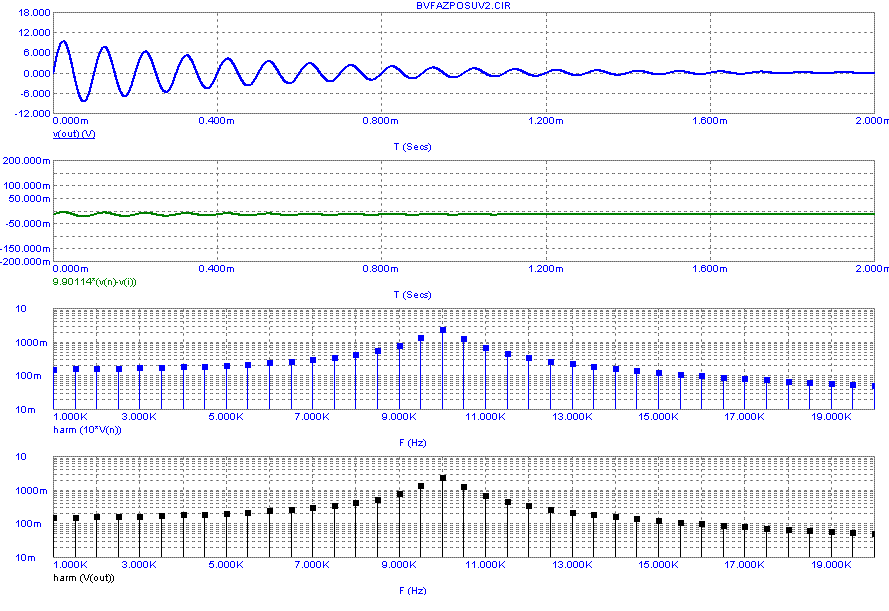Select the peak 10 kHz marker in blue harmonic plot
The width and height of the screenshot is (889, 611).
point(443,330)
